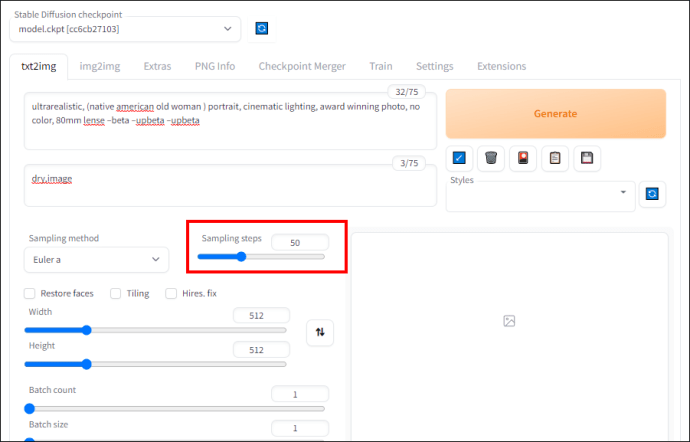This screenshot has height=442, width=690.
Task: Save style with the floppy disk icon
Action: [587, 158]
